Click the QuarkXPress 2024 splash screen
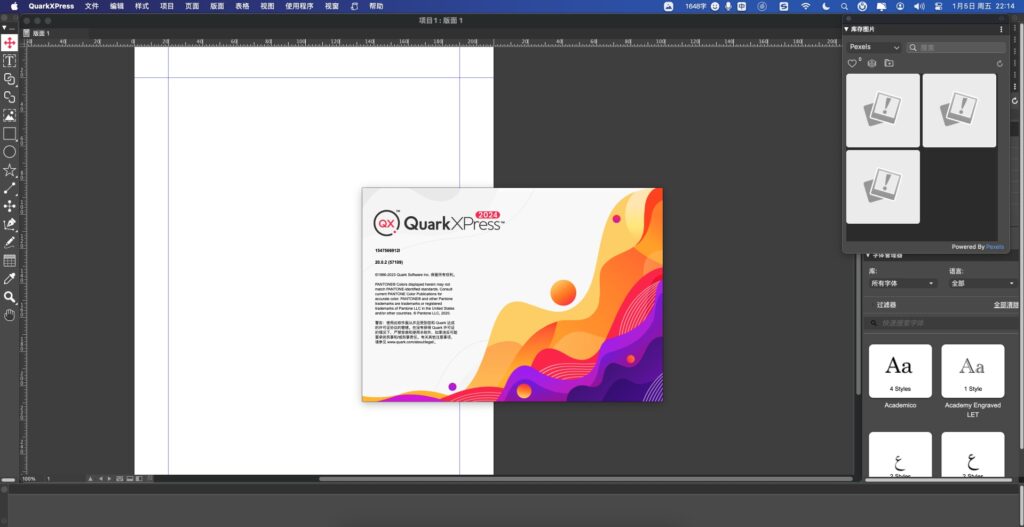 [512, 295]
